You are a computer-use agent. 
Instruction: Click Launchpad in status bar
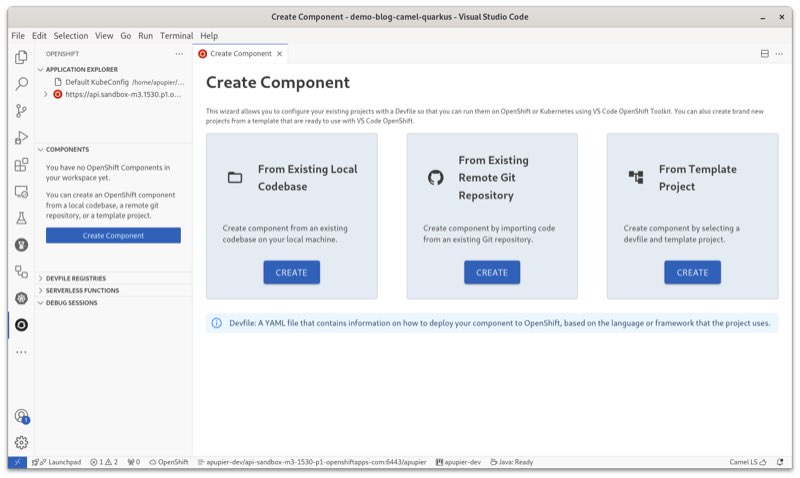(57, 462)
